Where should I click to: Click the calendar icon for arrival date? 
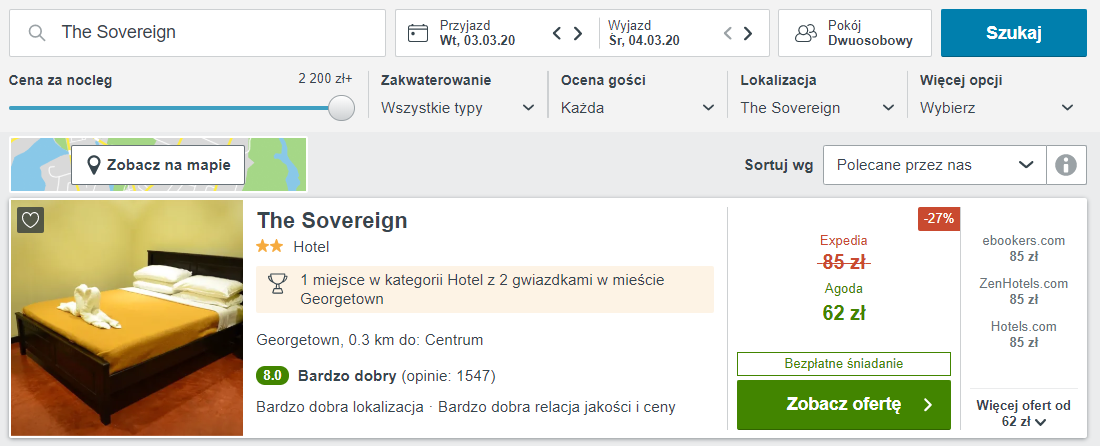(x=418, y=33)
